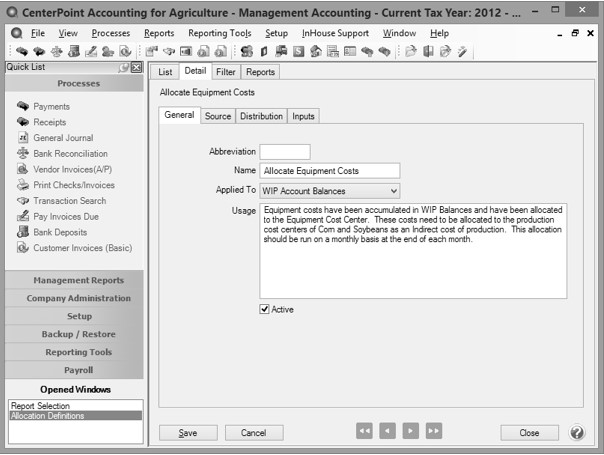Screen dimensions: 604x455
Task: Go to the first record button
Action: [x=364, y=431]
